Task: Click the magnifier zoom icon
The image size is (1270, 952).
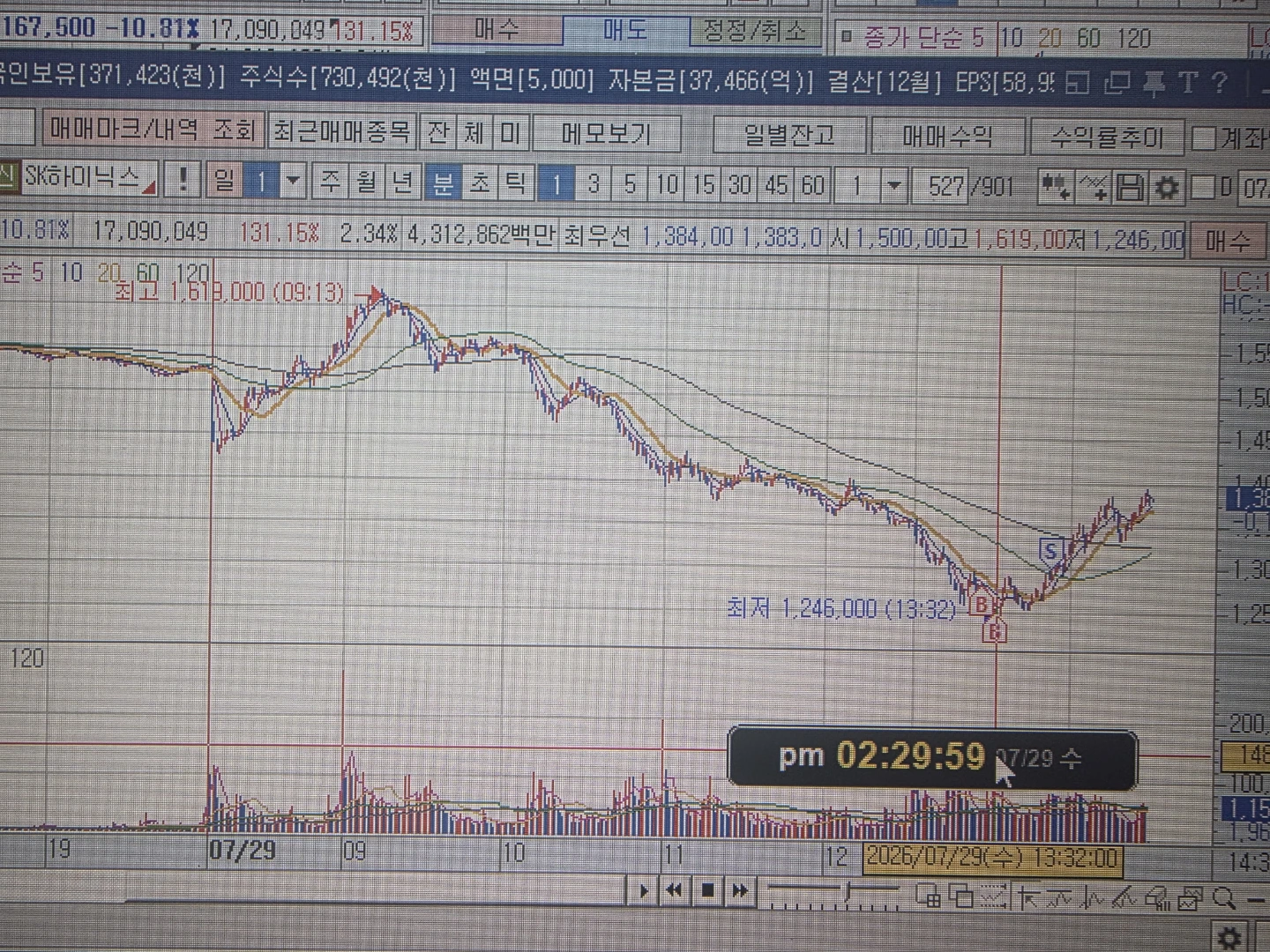Action: point(1223,899)
